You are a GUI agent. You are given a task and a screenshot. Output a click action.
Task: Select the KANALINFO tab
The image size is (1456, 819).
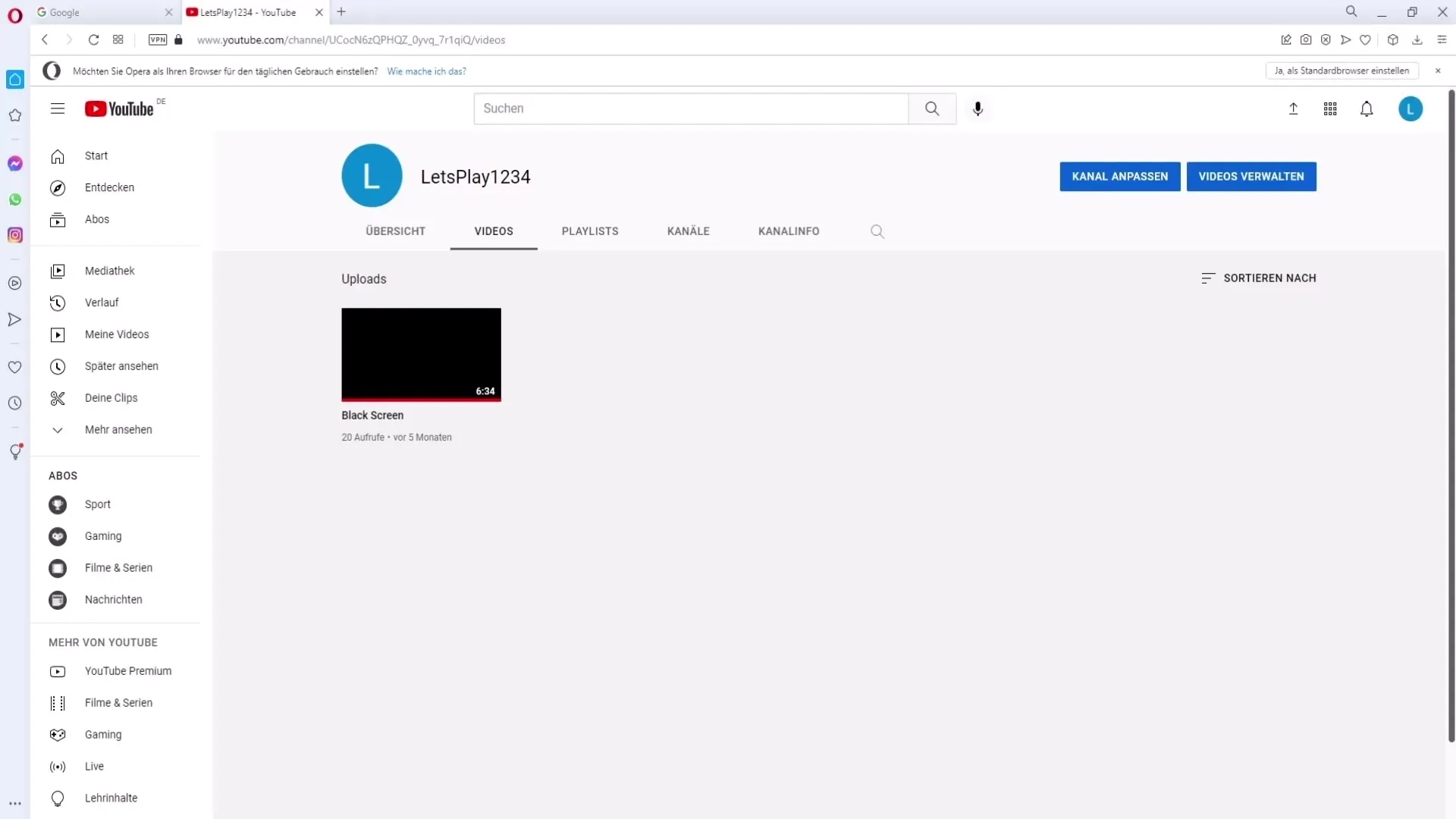(789, 231)
